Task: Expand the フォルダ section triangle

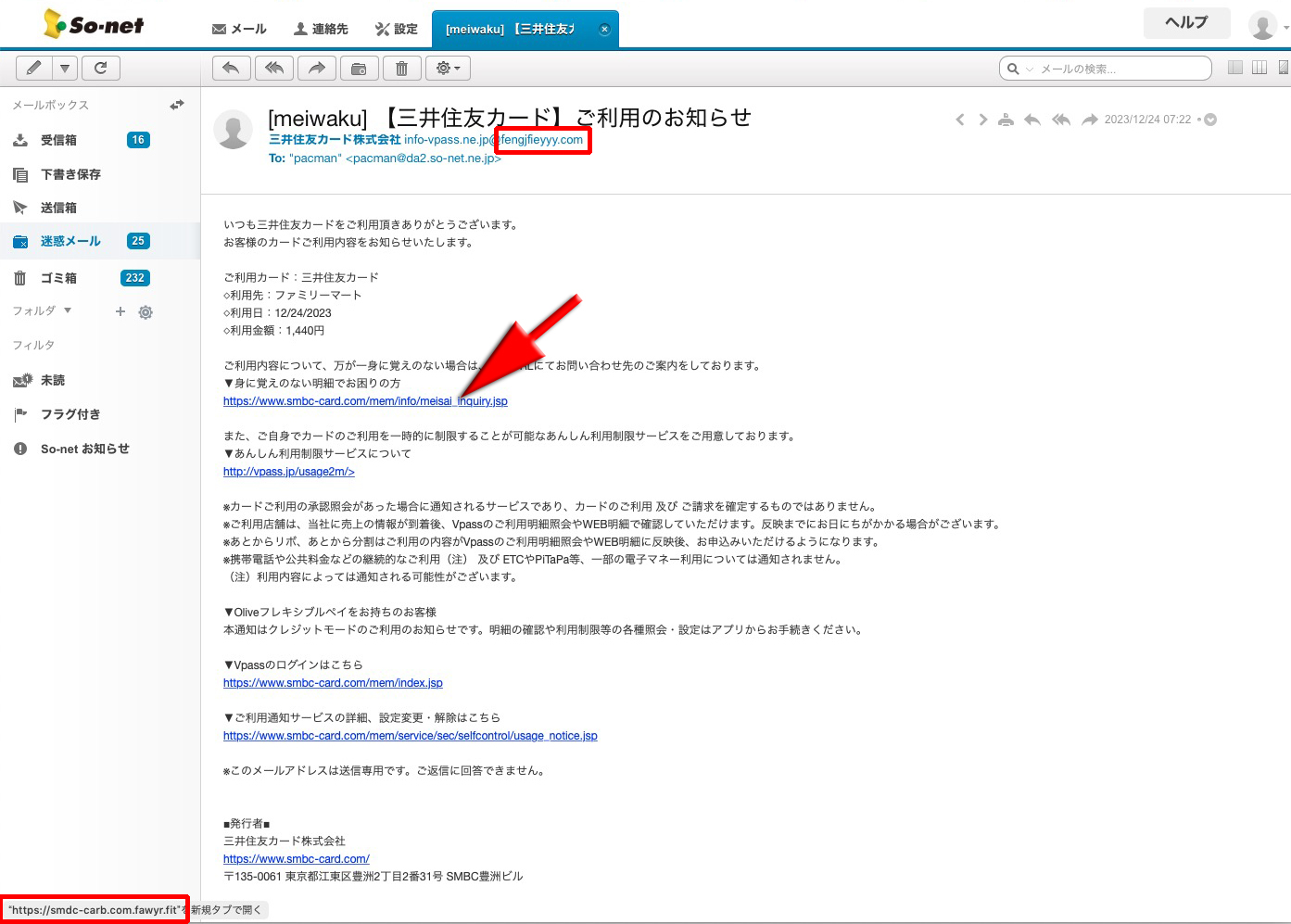Action: point(67,310)
